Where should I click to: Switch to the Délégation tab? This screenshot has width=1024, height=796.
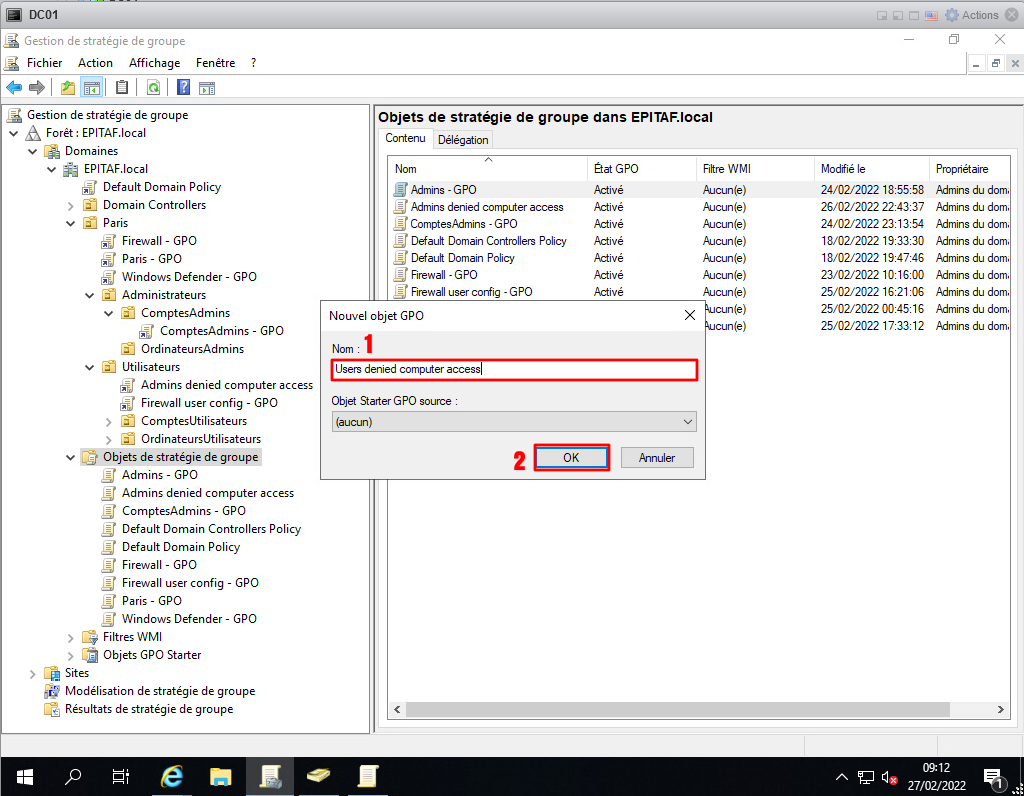[x=463, y=140]
